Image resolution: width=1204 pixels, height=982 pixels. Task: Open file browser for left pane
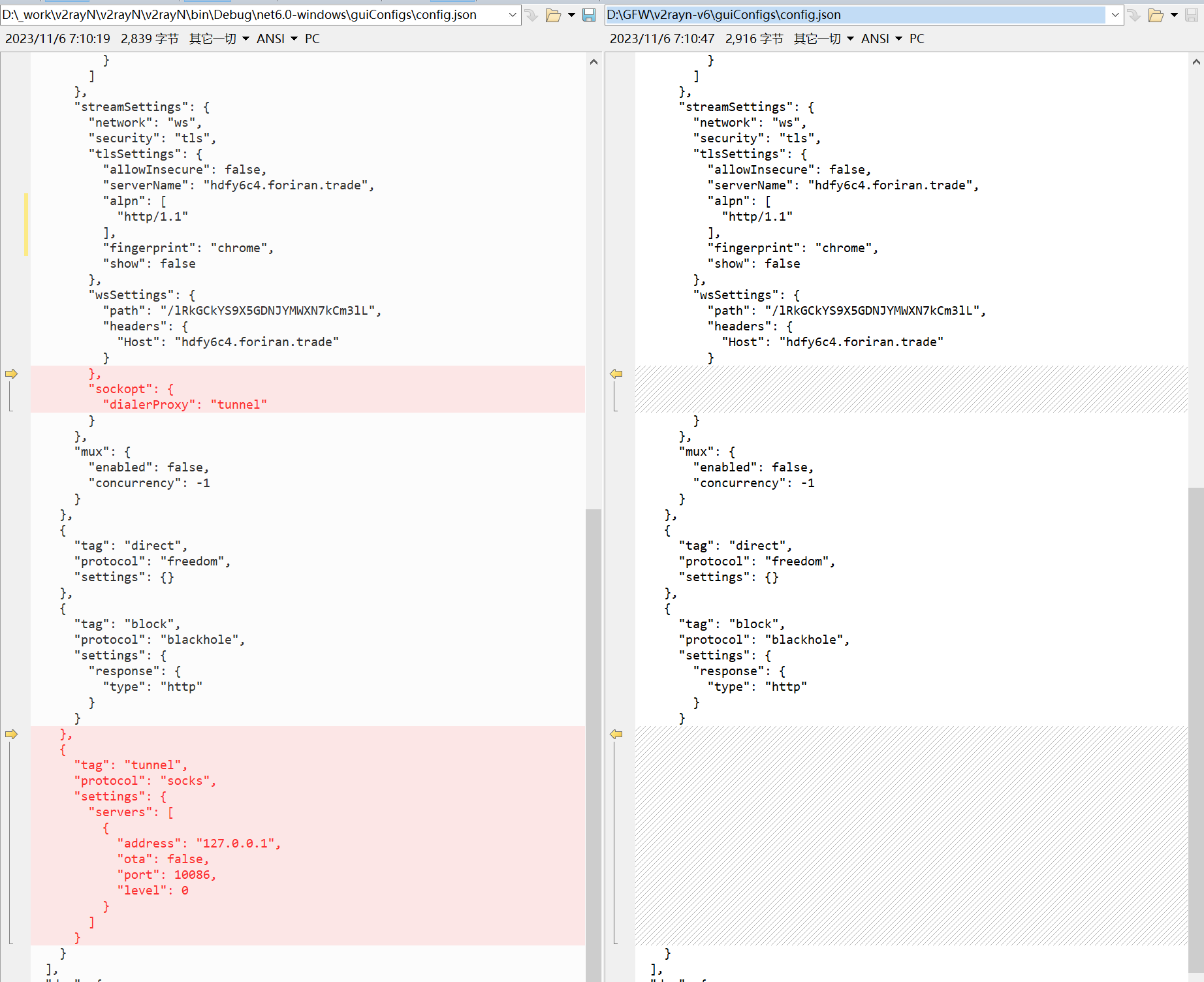click(x=553, y=15)
